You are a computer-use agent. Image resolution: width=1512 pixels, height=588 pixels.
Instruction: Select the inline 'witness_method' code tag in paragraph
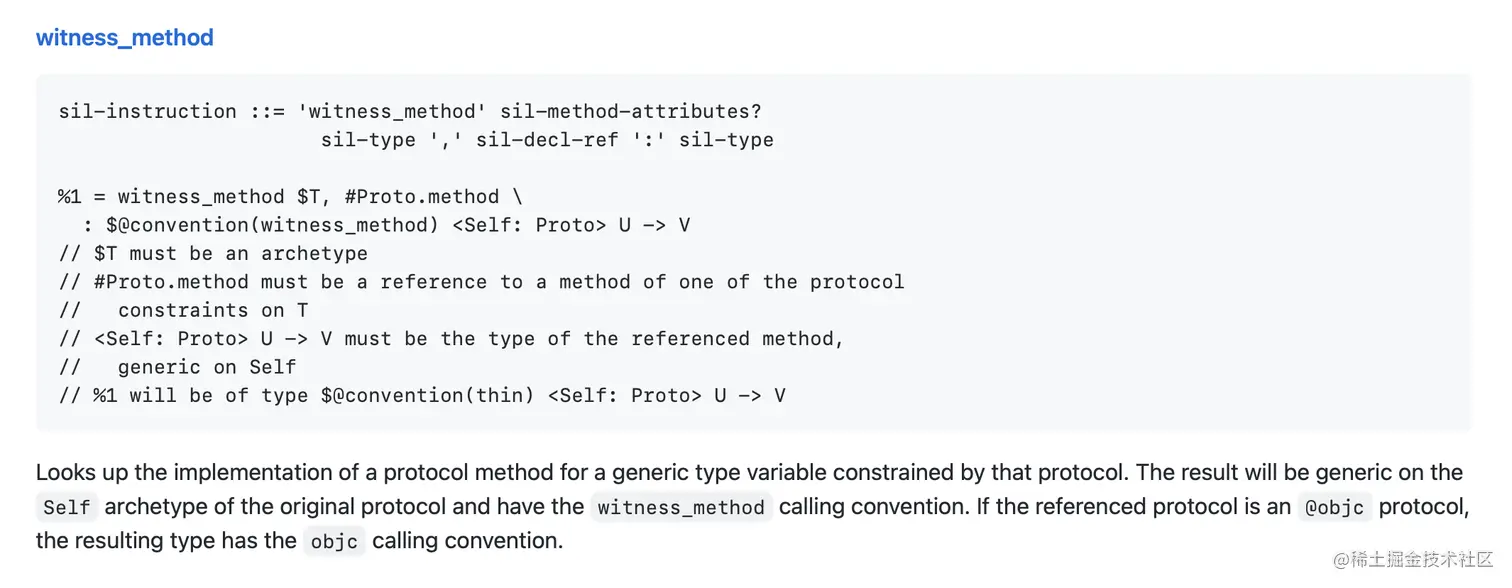(681, 508)
